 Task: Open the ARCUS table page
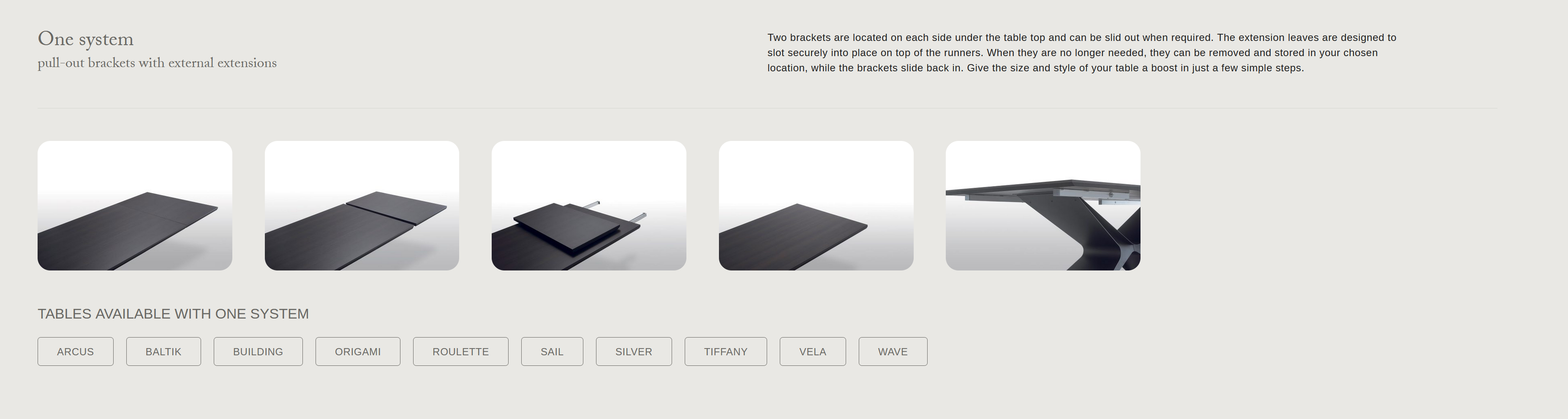coord(76,351)
